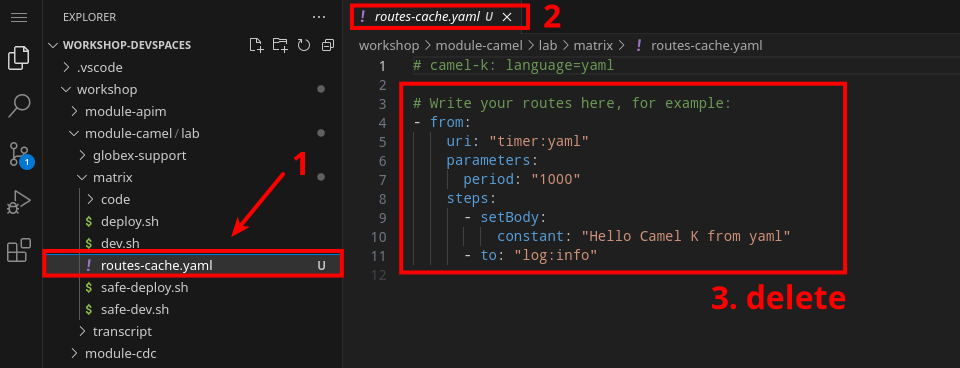Open the hamburger application menu

[x=19, y=17]
